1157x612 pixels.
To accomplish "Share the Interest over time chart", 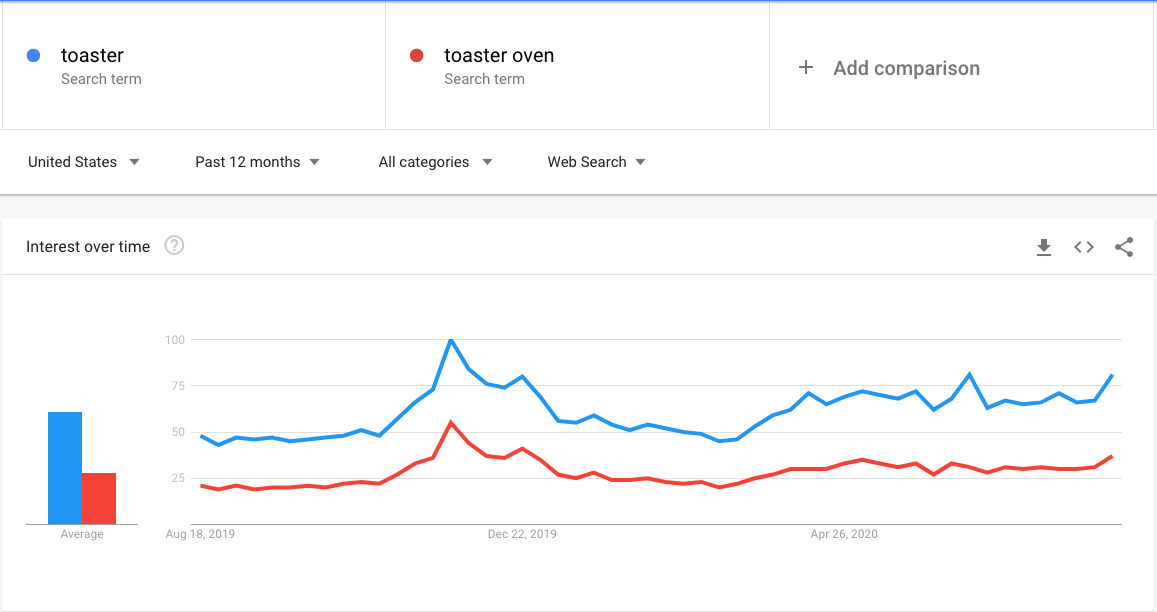I will (1124, 247).
